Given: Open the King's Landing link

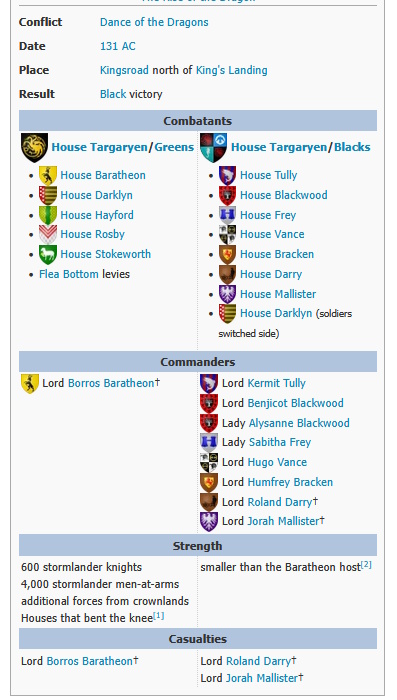Looking at the screenshot, I should [x=231, y=70].
